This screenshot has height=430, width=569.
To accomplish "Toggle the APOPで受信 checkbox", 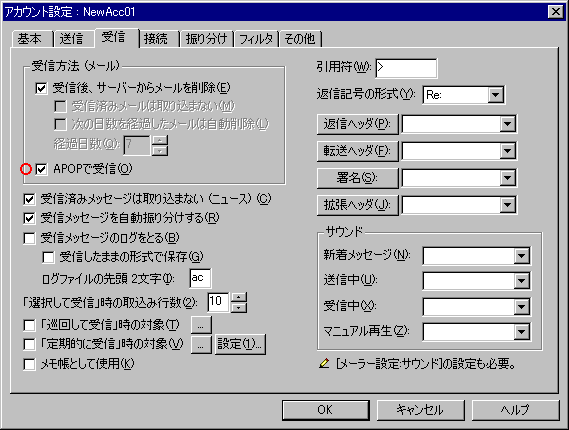I will pos(41,169).
